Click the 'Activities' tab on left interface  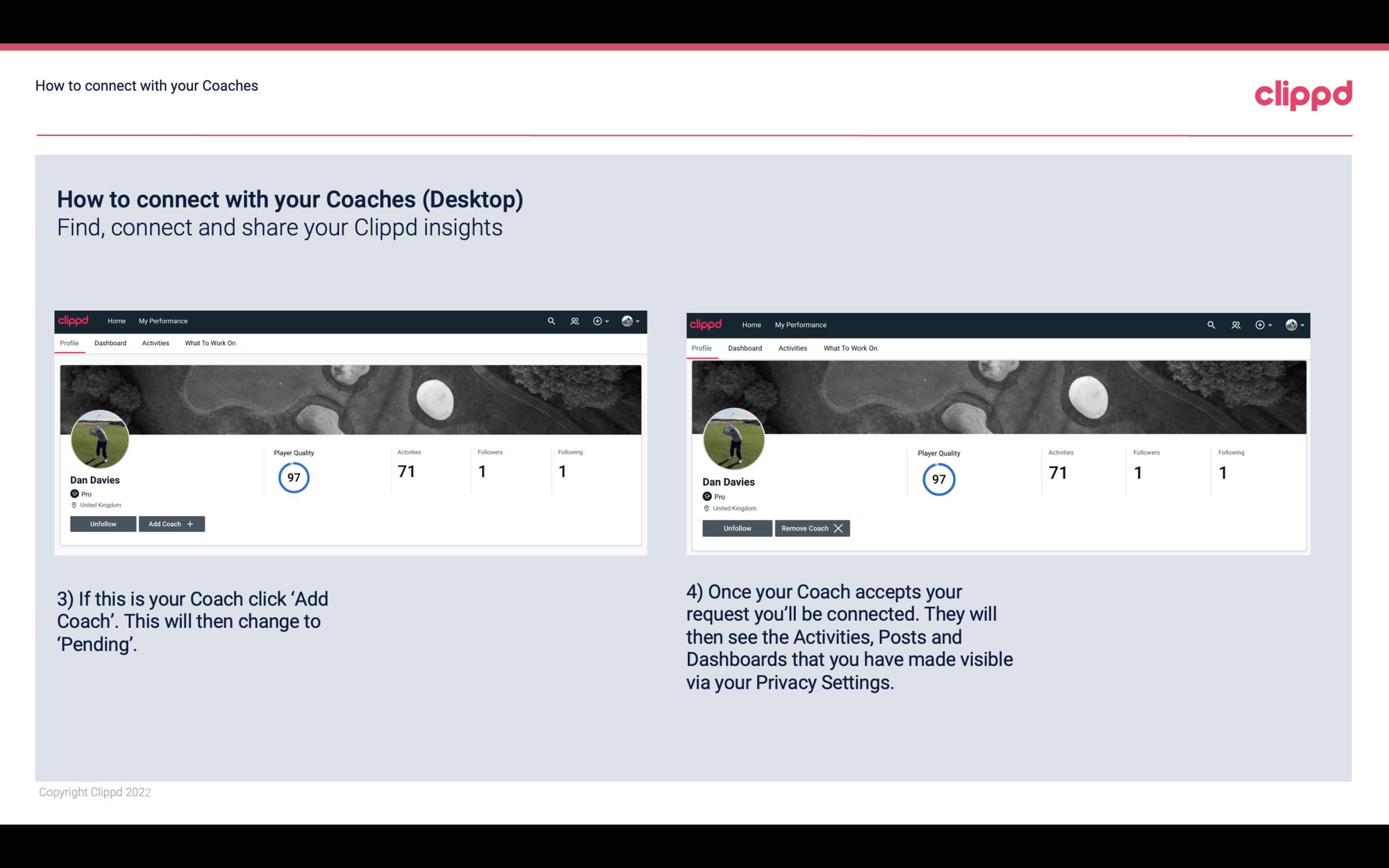tap(155, 343)
